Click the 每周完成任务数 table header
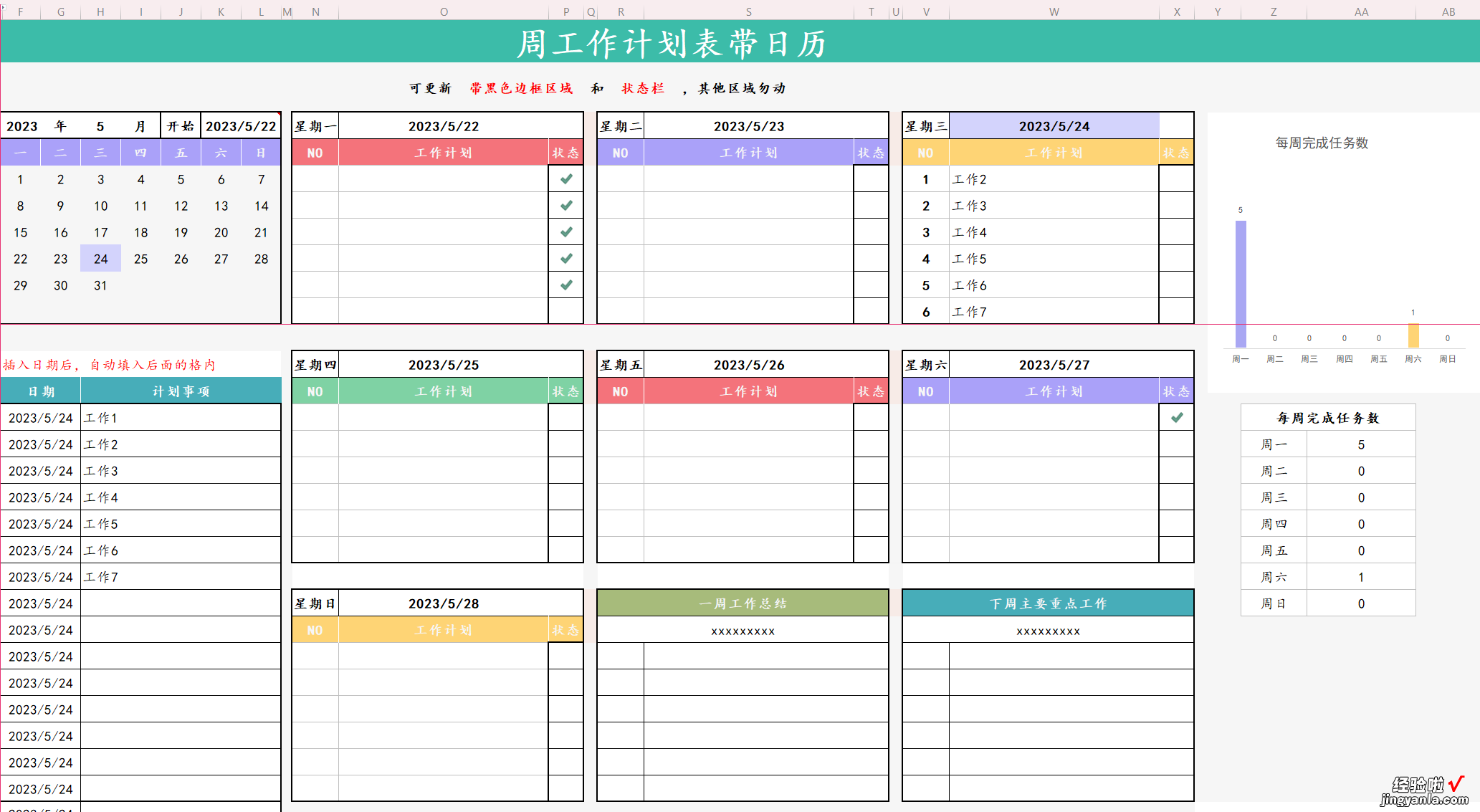 tap(1328, 418)
